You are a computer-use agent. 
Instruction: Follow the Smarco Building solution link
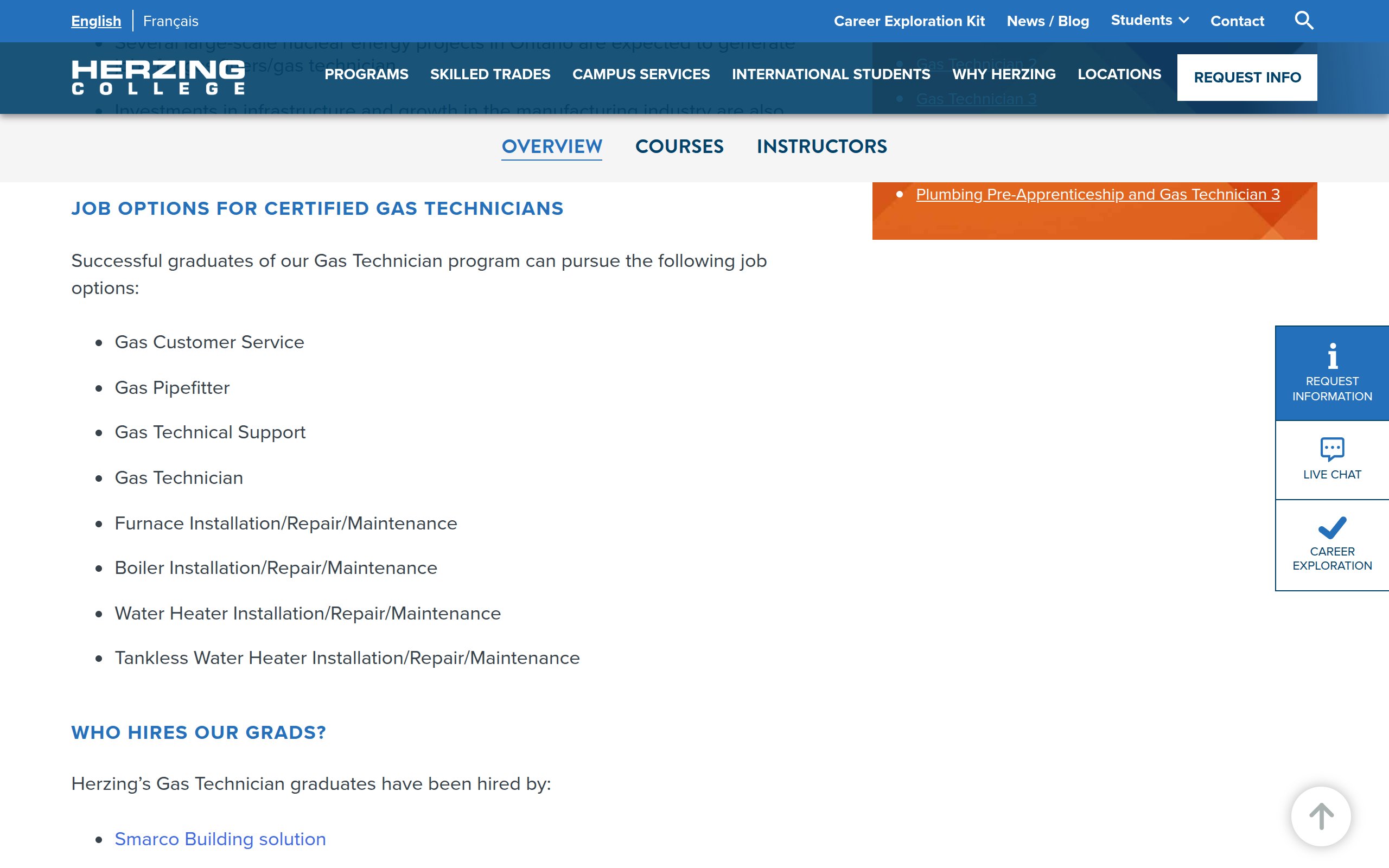pyautogui.click(x=220, y=839)
